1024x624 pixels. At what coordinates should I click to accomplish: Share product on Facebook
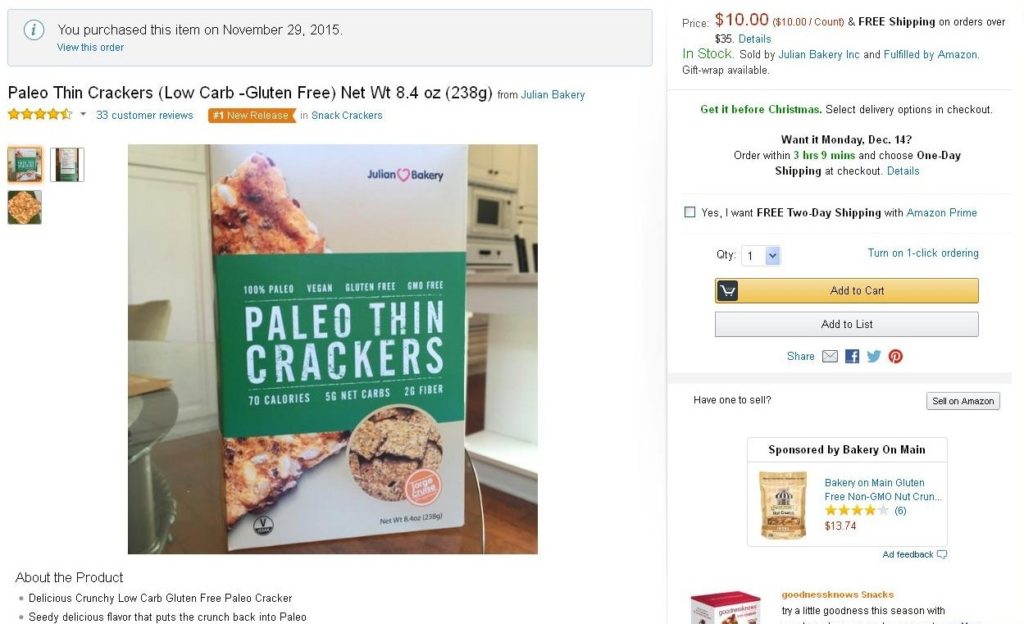[852, 356]
